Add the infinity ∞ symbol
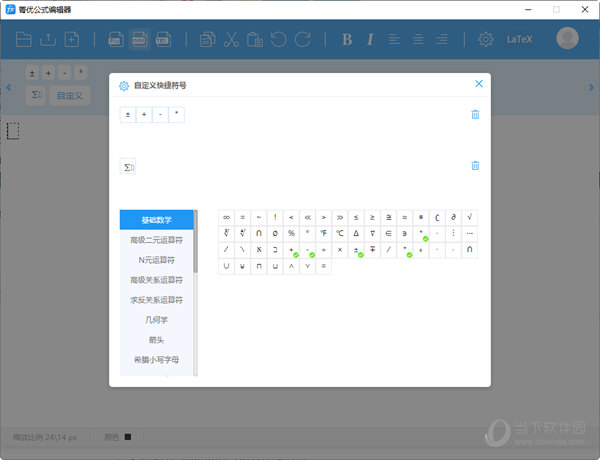 tap(227, 217)
